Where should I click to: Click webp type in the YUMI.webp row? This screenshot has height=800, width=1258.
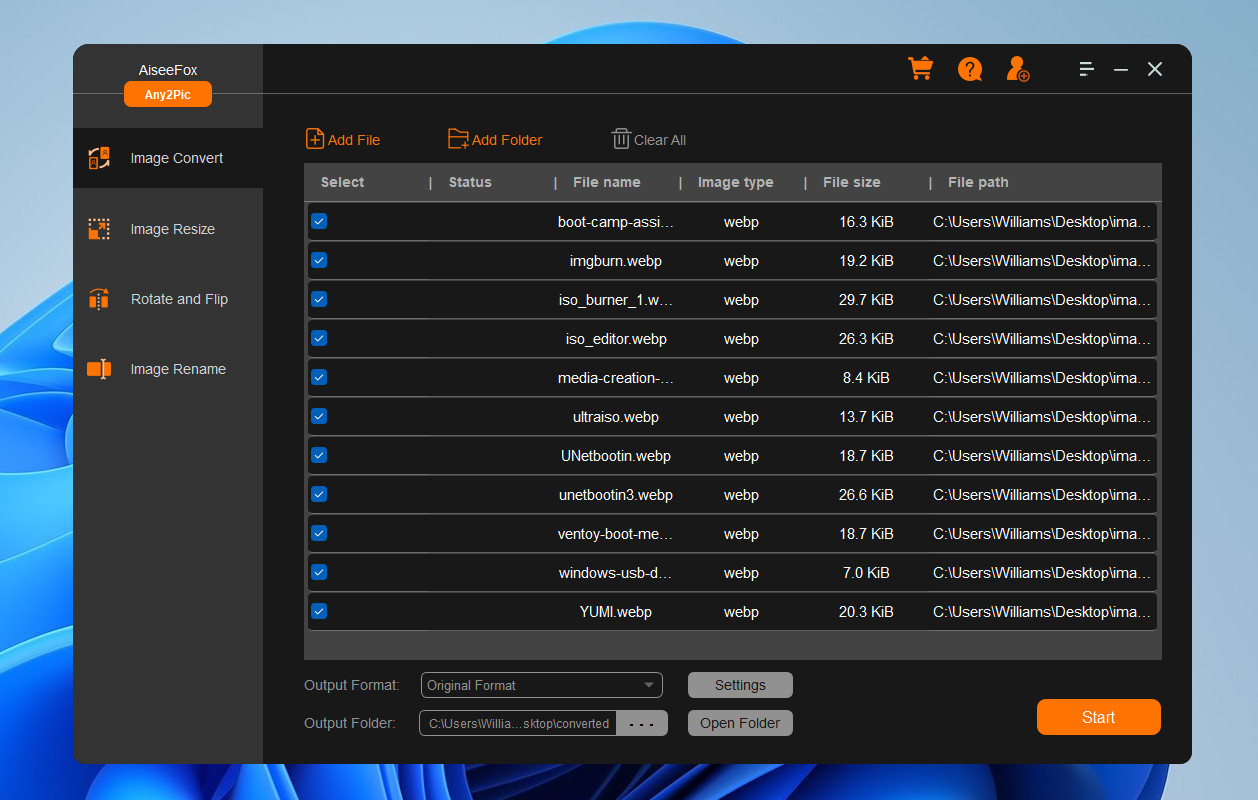pos(741,612)
